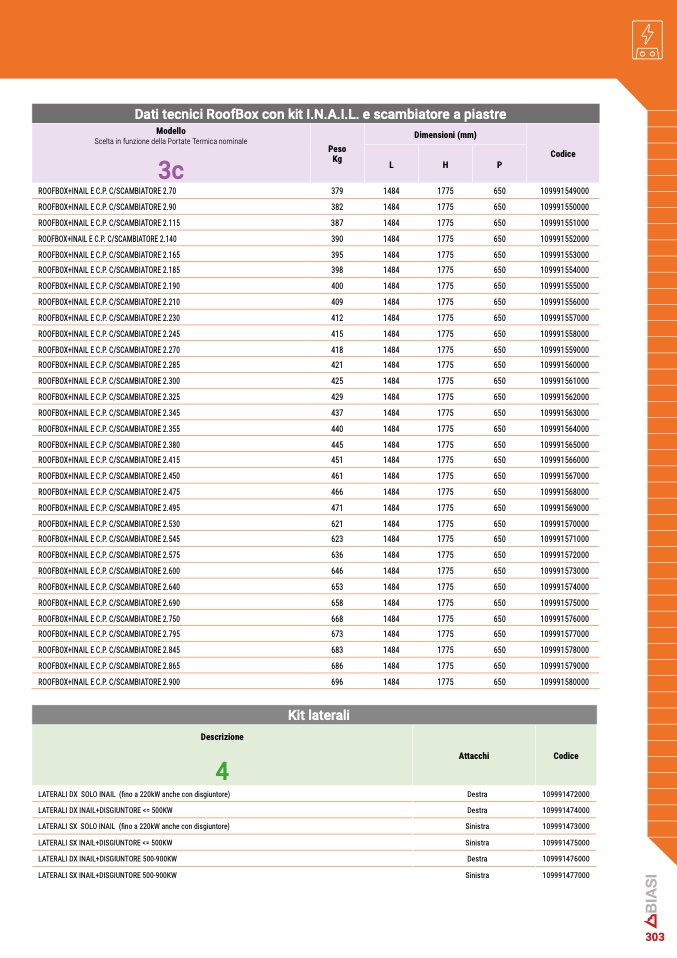Image resolution: width=677 pixels, height=958 pixels.
Task: Click the BIASI logo at bottom right
Action: tap(651, 900)
